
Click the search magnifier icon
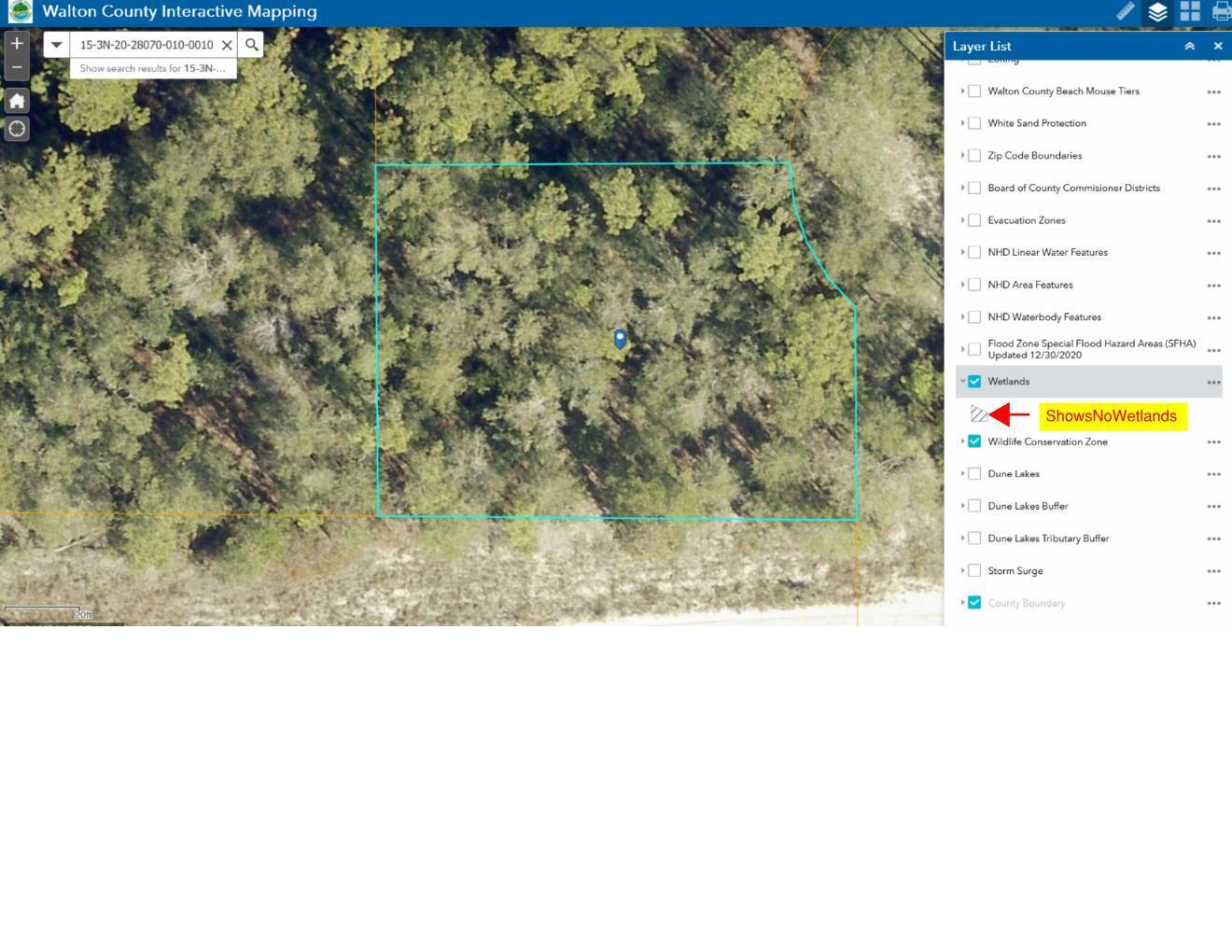[x=251, y=44]
